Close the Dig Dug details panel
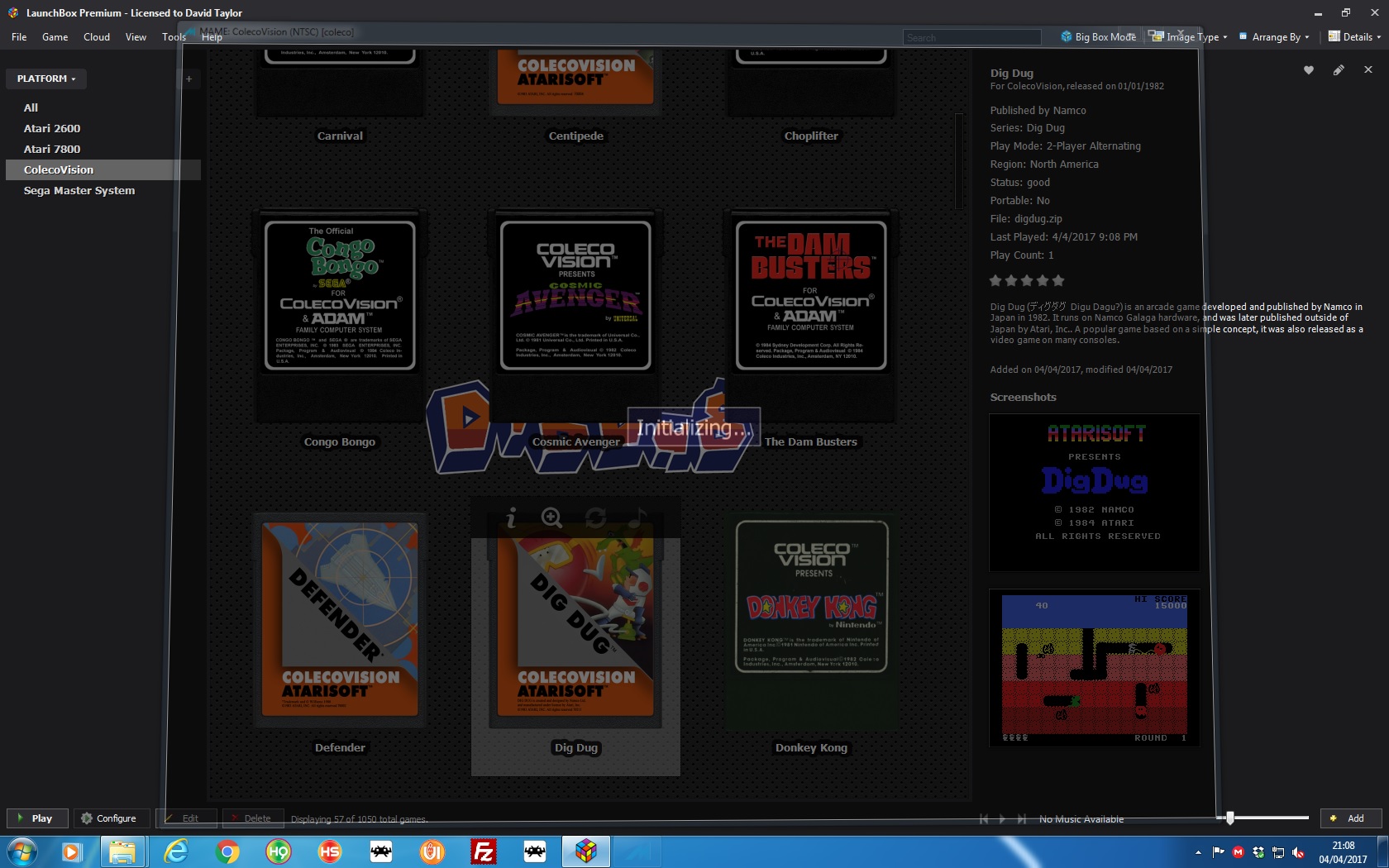The width and height of the screenshot is (1389, 868). [x=1368, y=69]
